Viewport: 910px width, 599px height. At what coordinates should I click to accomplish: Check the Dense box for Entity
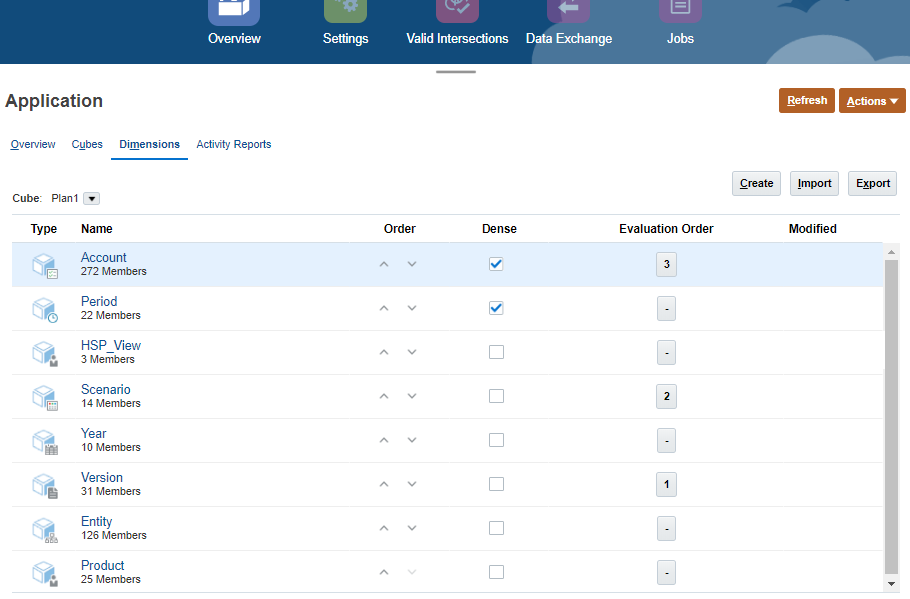pos(496,528)
